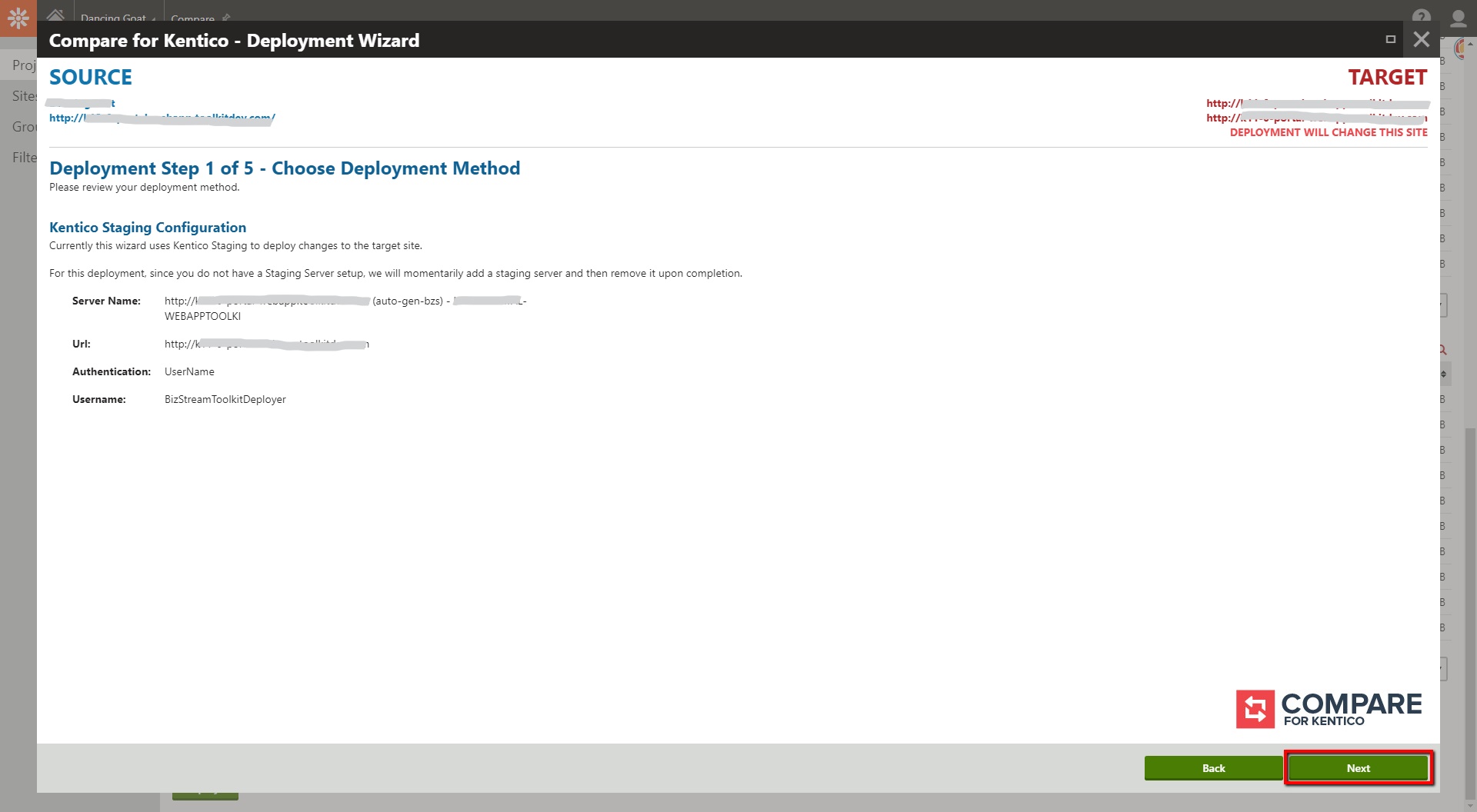Go to the home dashboard icon
The height and width of the screenshot is (812, 1477).
tap(55, 15)
